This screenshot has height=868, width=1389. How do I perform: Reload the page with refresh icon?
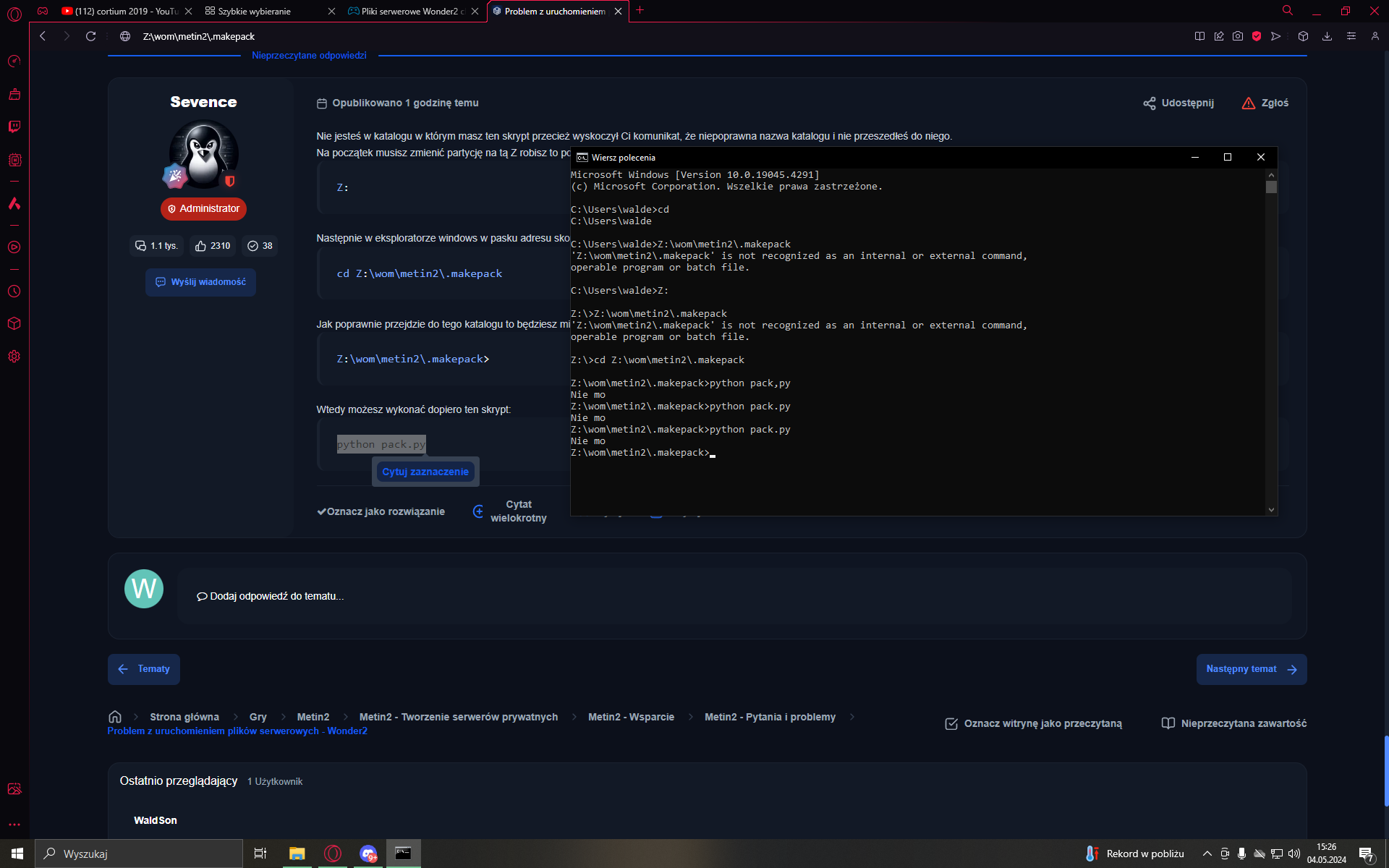(x=90, y=36)
